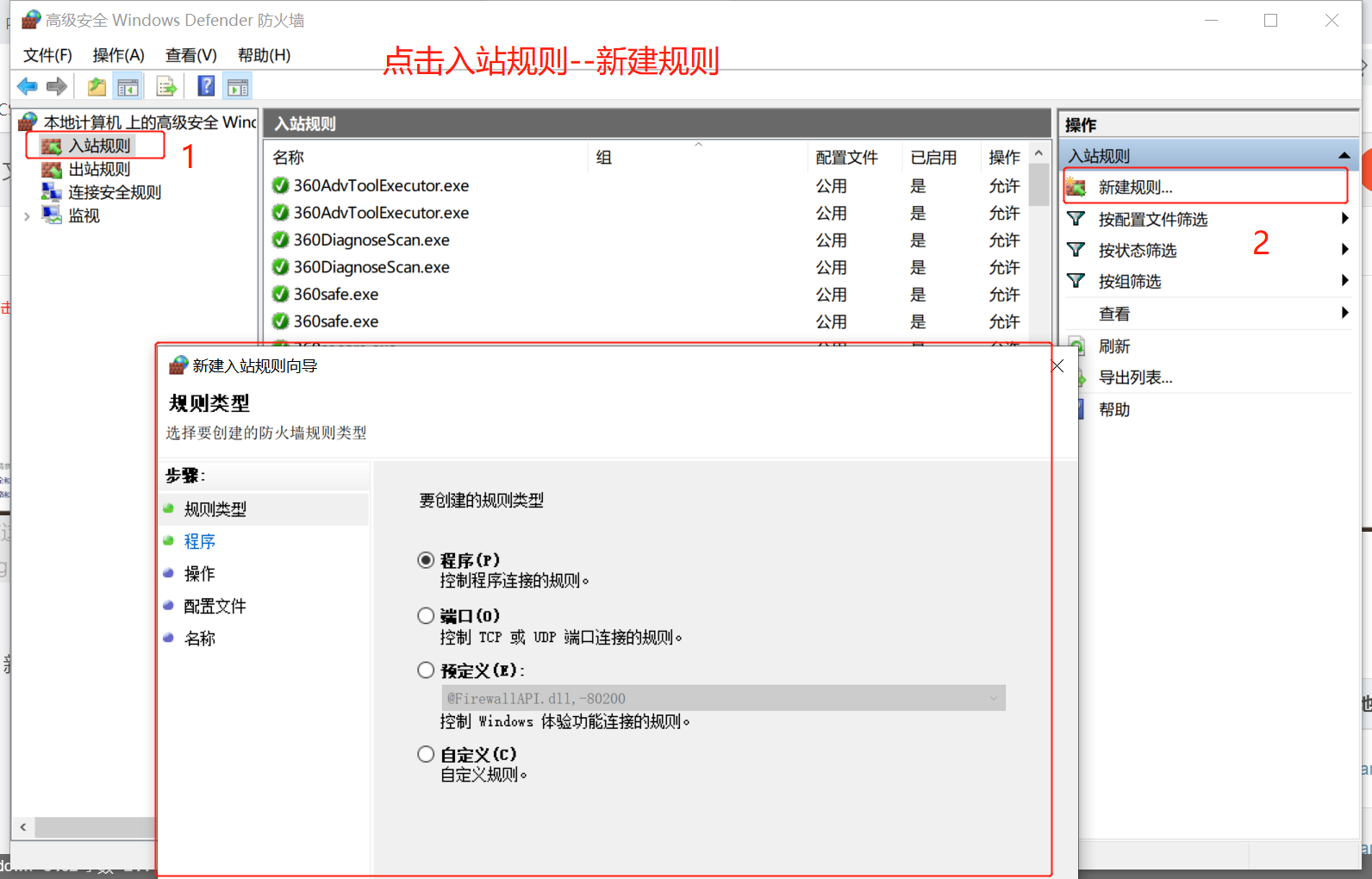Click the blue help question mark icon
The width and height of the screenshot is (1372, 879).
tap(206, 86)
